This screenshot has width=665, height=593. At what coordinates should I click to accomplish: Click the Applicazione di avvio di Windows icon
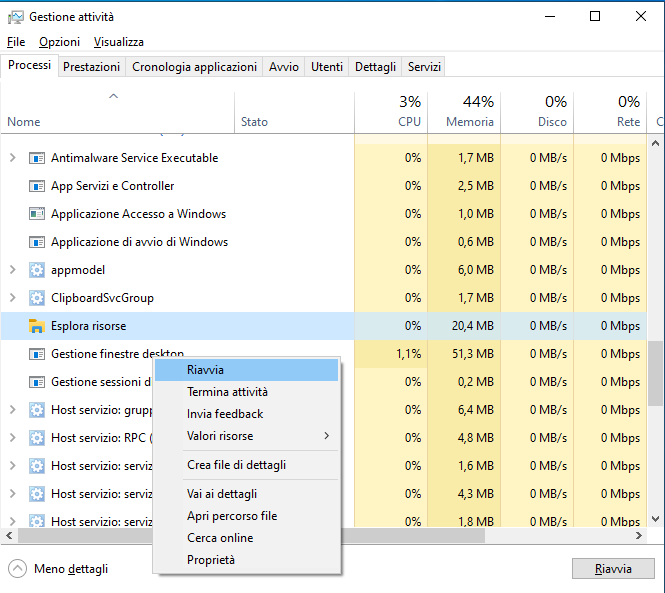(x=37, y=242)
